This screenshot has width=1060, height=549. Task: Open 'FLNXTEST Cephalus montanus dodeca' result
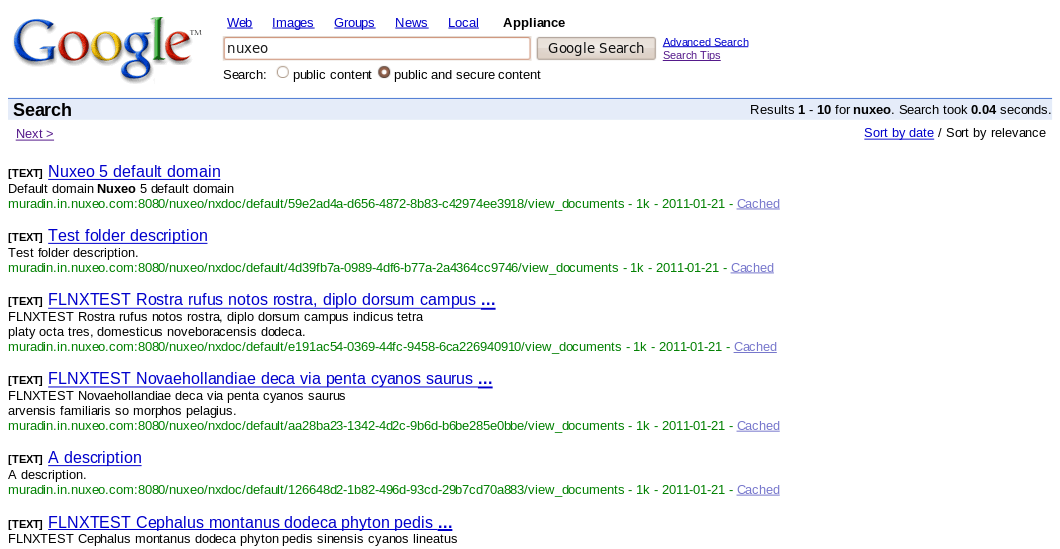coord(240,523)
